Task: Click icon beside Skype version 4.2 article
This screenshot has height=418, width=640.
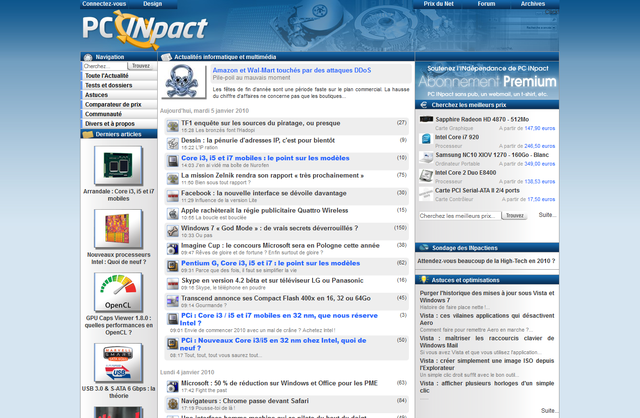Action: (173, 284)
